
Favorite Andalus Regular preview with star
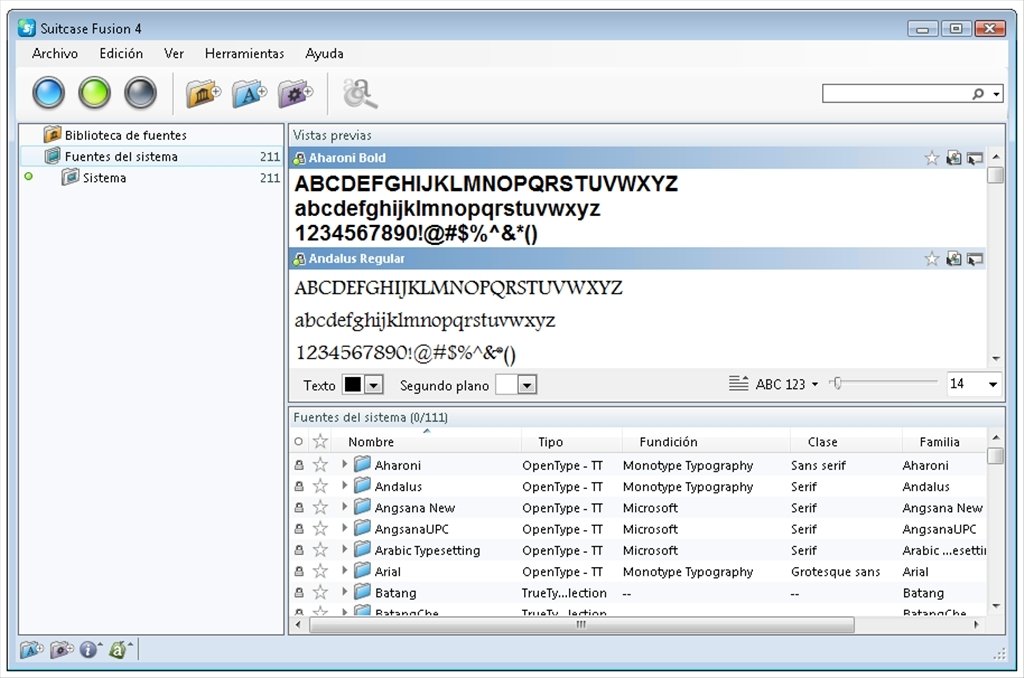pos(932,259)
